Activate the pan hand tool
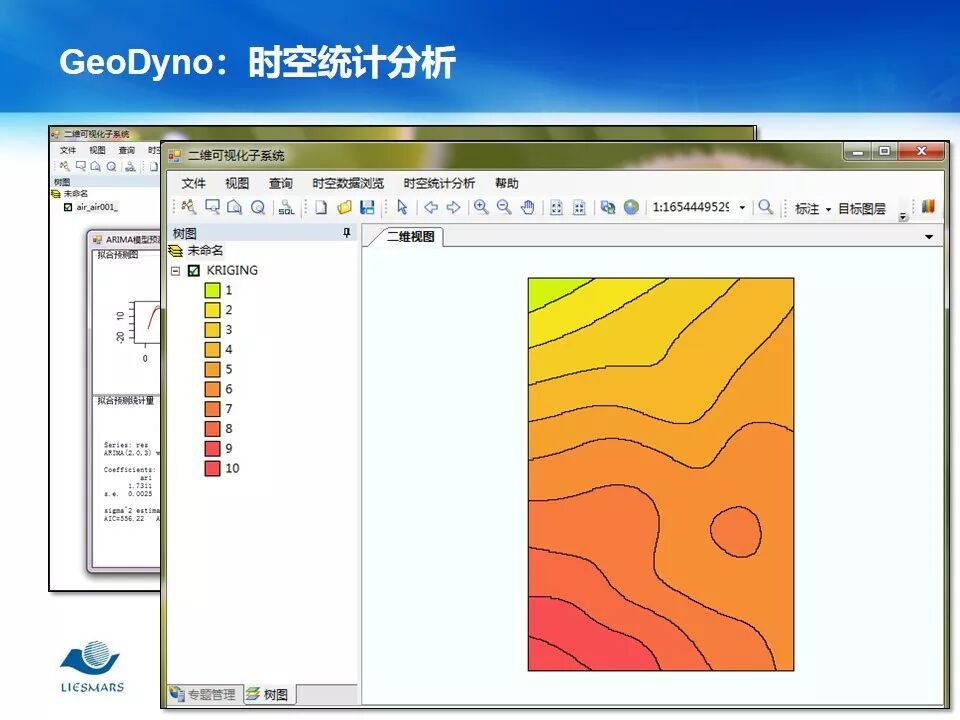This screenshot has width=960, height=720. click(527, 207)
